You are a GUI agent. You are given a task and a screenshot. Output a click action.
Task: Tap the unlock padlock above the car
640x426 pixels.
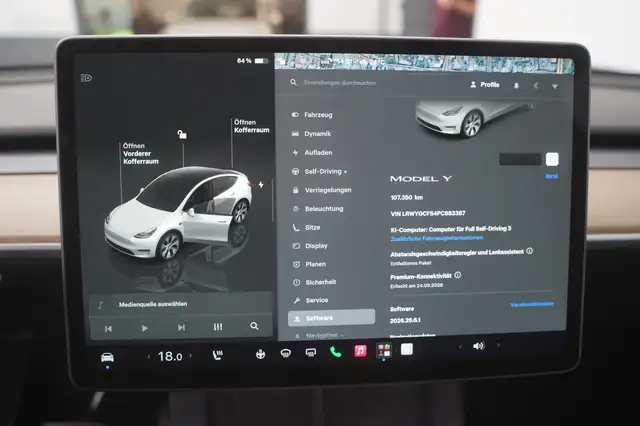[x=182, y=134]
